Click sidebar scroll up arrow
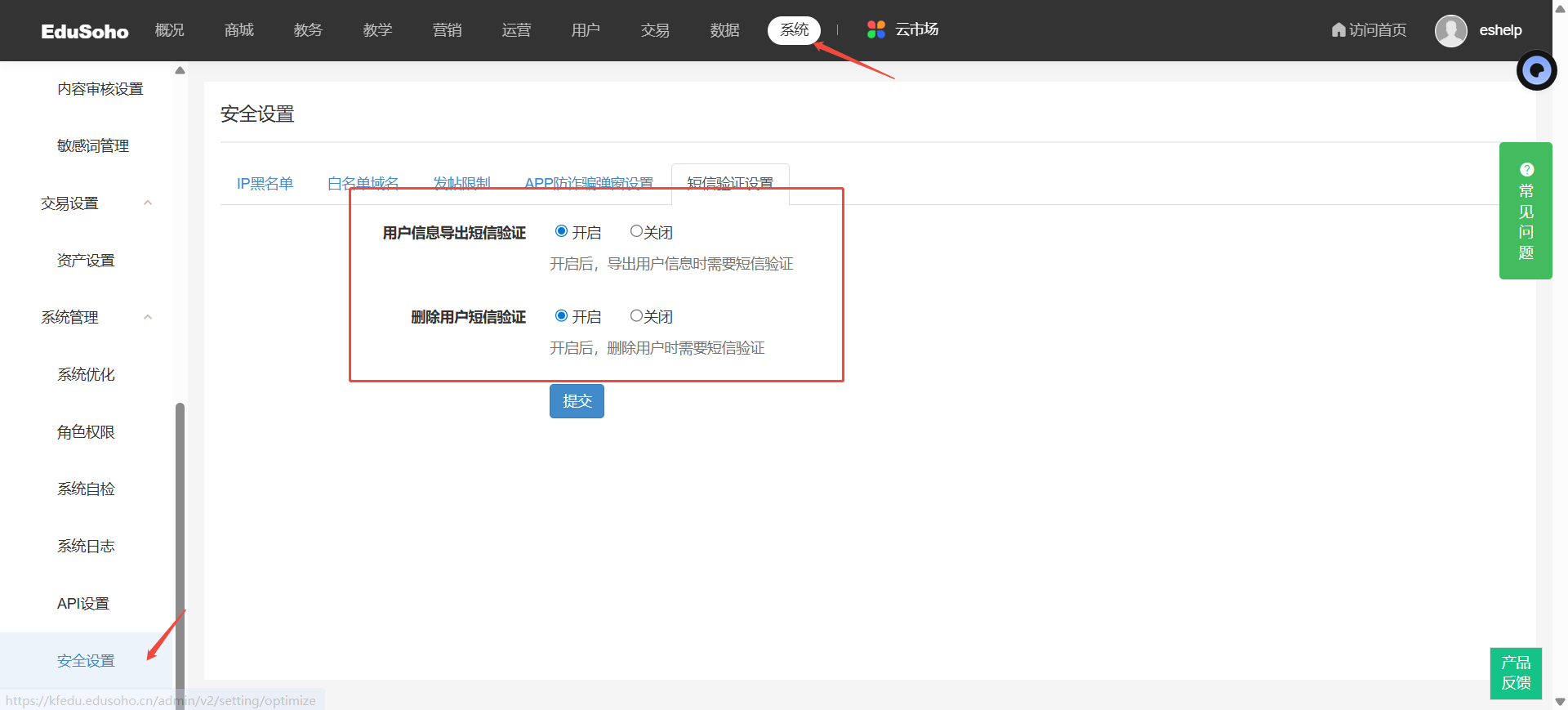This screenshot has width=1568, height=710. [x=180, y=70]
